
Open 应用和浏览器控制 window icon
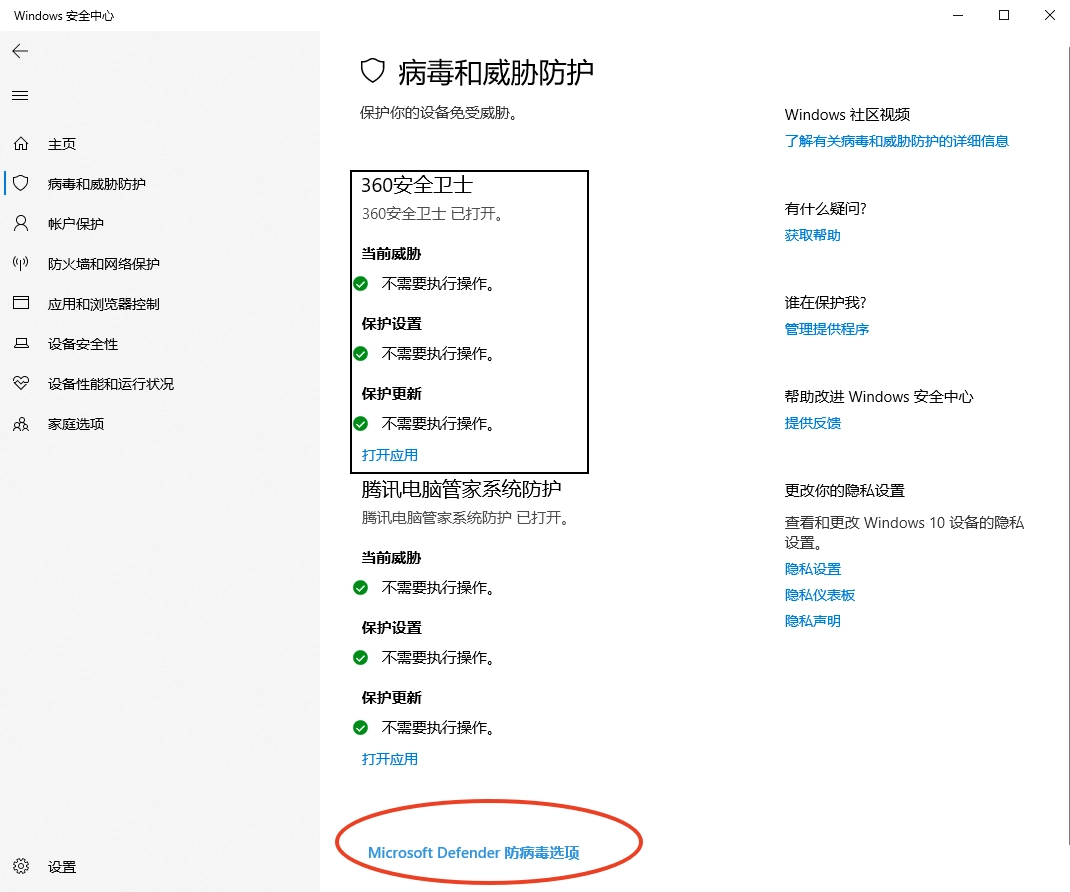coord(21,304)
